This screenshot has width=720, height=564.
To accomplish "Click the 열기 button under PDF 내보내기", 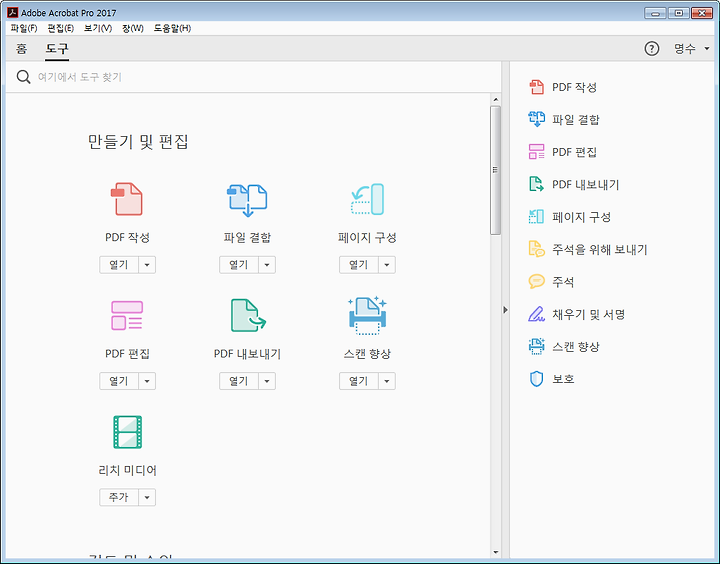I will (x=239, y=381).
